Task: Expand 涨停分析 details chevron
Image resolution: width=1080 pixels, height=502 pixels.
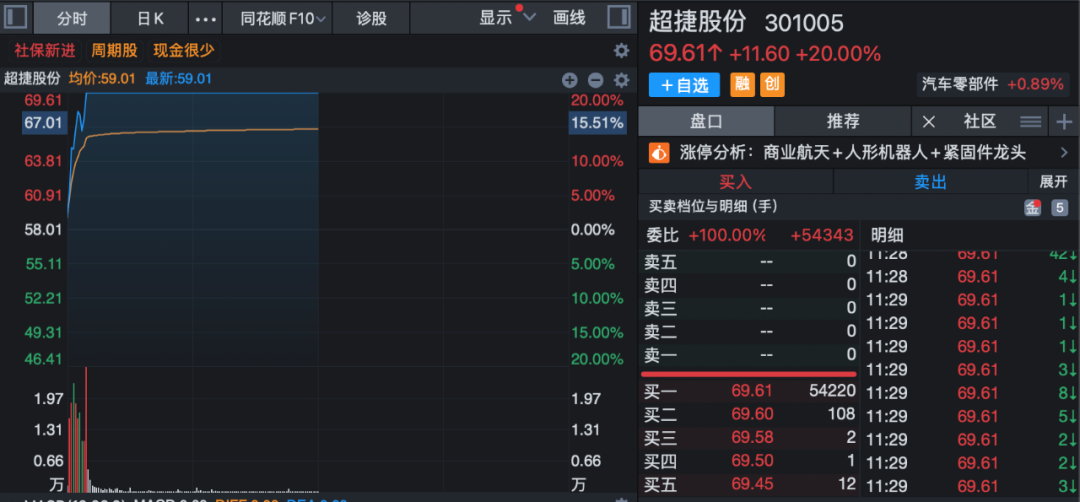Action: tap(1063, 153)
